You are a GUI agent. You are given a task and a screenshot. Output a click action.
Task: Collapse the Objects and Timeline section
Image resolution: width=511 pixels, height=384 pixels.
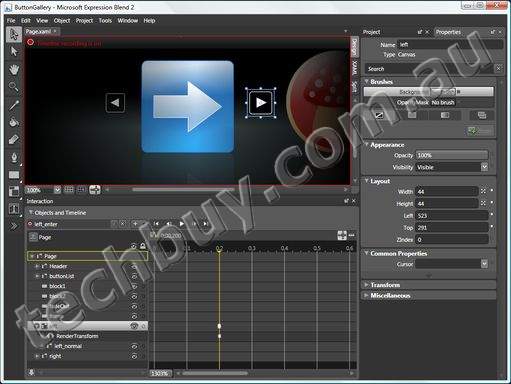pos(31,212)
